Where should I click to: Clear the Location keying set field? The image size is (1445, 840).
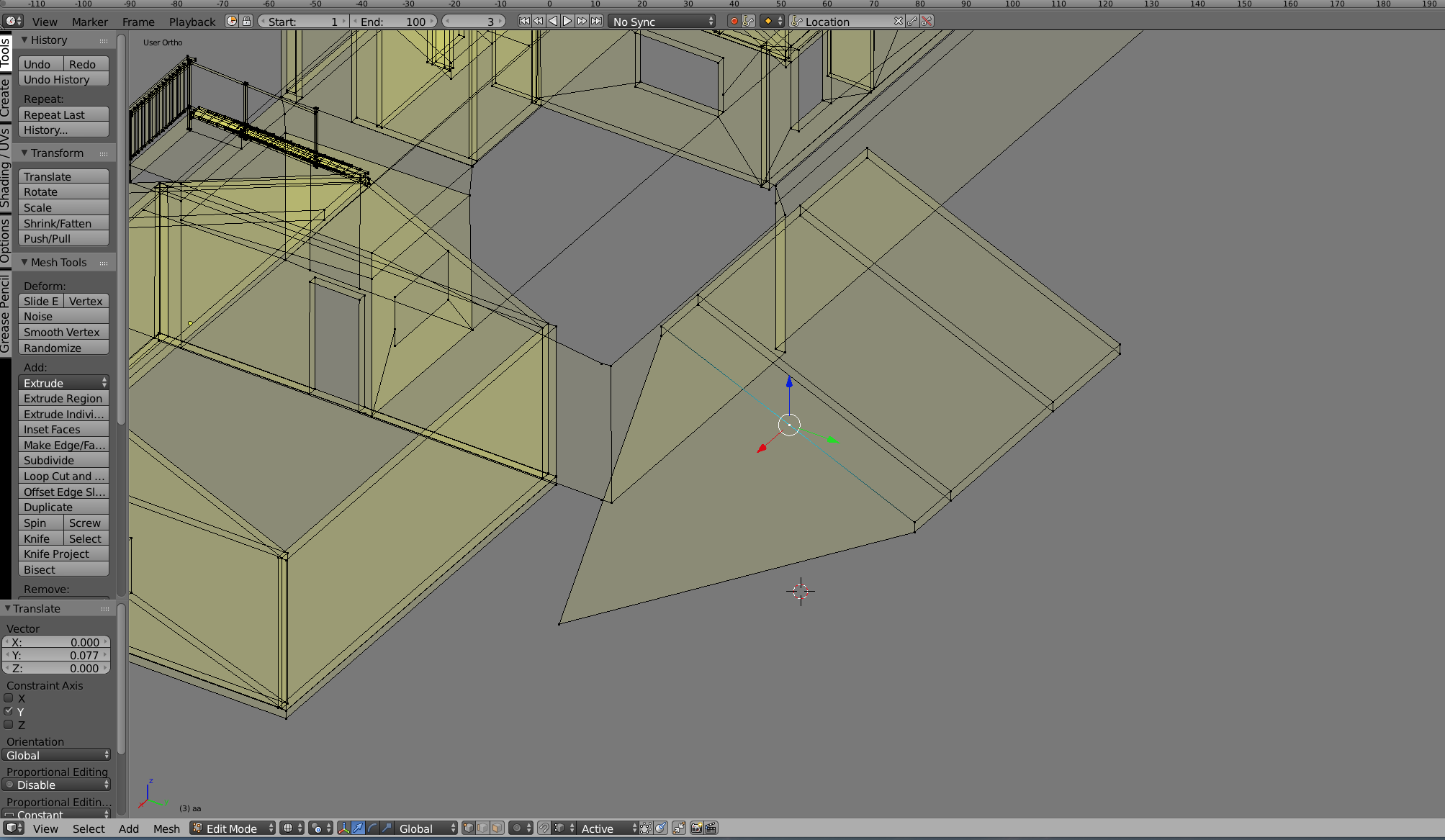click(898, 22)
